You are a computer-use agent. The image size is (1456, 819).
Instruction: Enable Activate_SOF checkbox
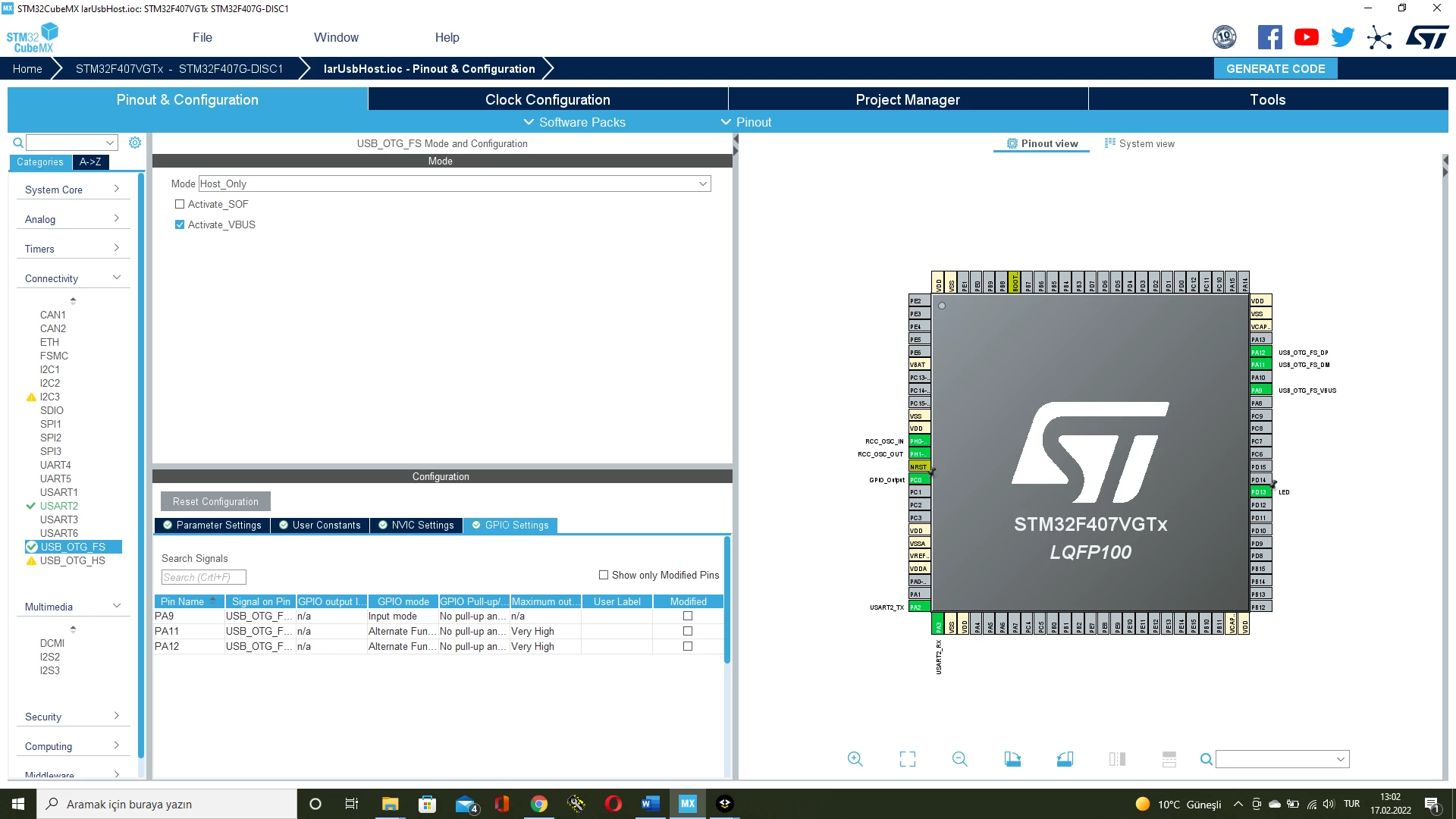click(x=180, y=204)
